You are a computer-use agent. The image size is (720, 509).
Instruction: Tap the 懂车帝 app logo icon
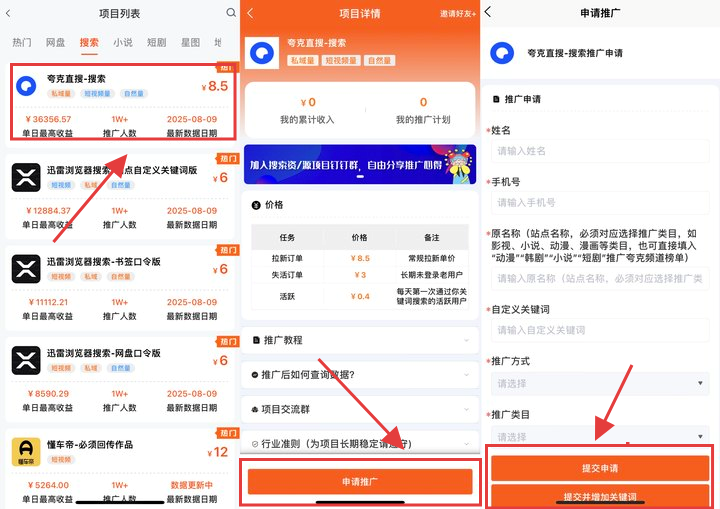click(x=25, y=452)
